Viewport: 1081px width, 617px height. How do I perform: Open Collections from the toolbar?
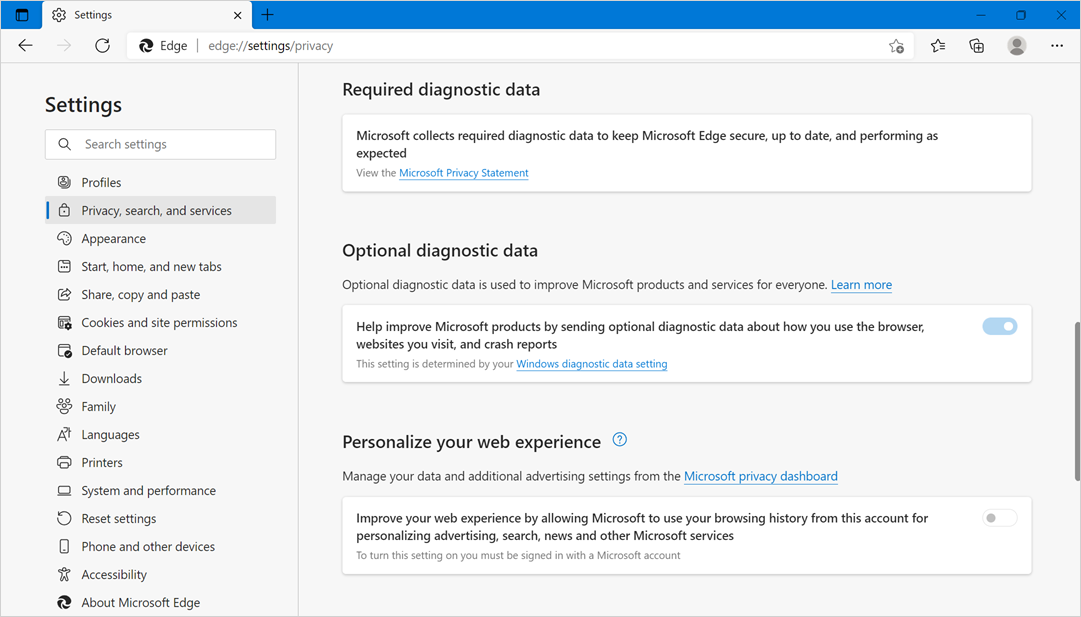(x=976, y=46)
